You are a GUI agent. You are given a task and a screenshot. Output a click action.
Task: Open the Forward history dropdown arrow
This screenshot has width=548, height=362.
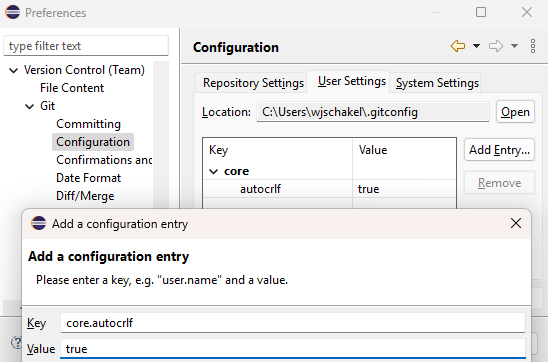tap(514, 46)
